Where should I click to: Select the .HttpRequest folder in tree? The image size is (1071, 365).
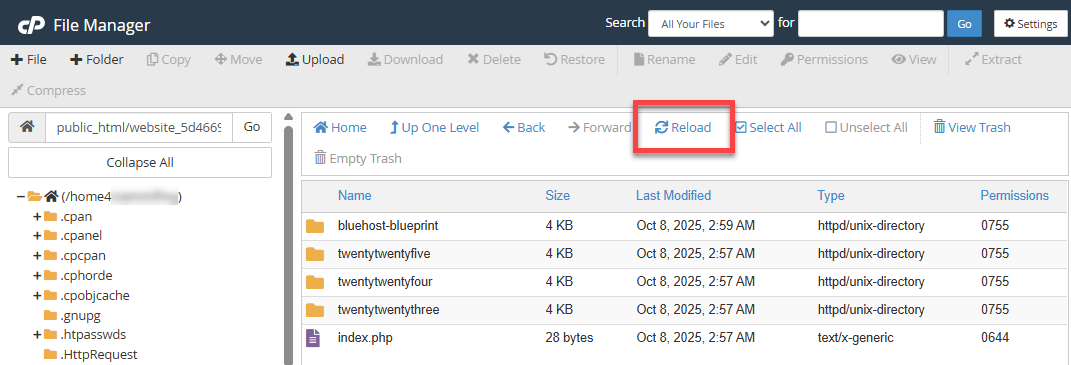coord(99,354)
